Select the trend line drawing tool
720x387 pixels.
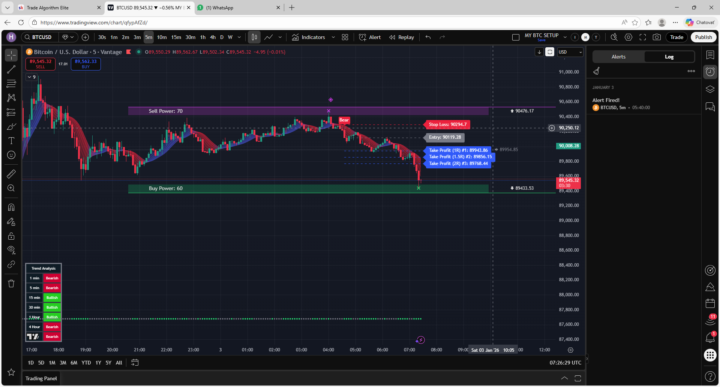[11, 69]
